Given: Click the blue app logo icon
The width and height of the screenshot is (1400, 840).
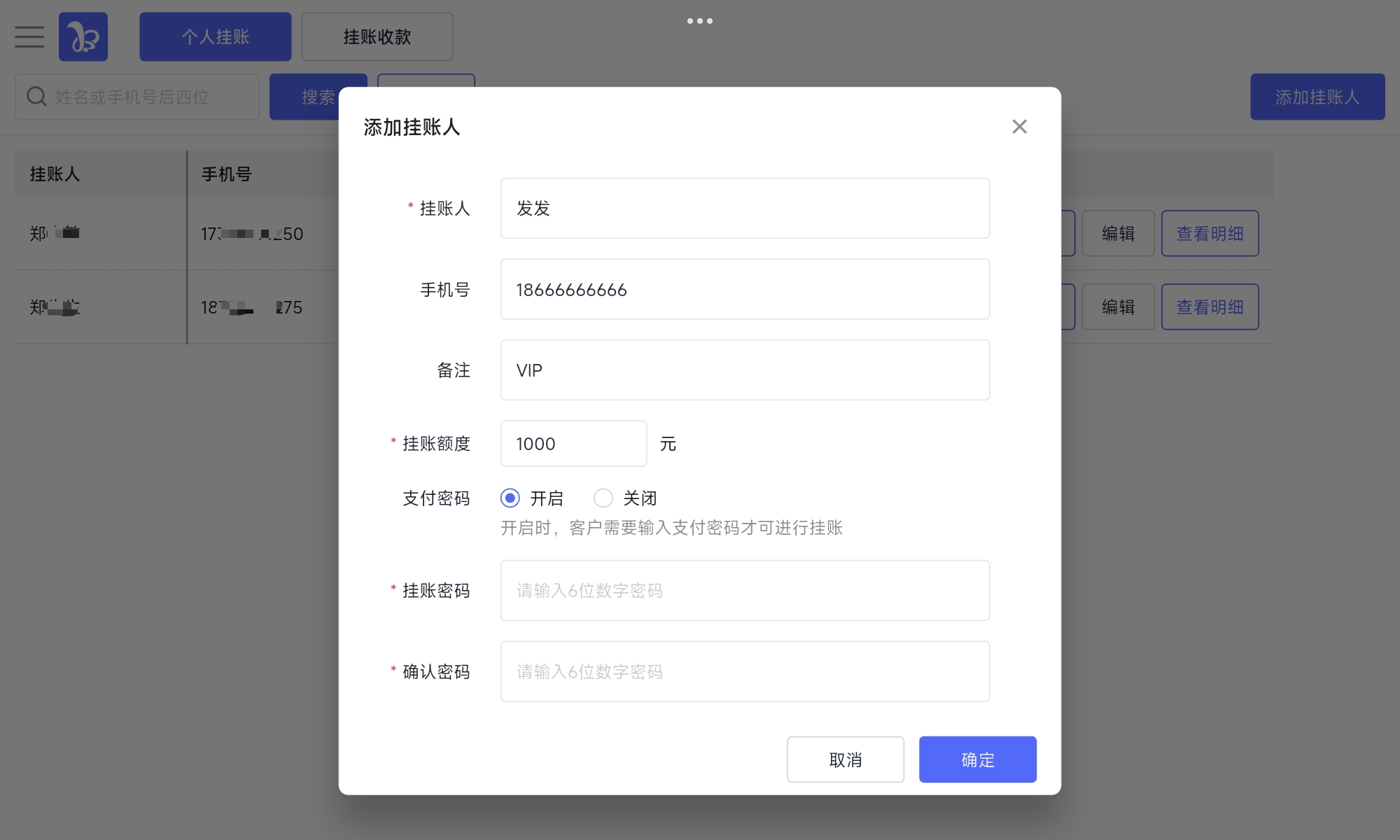Looking at the screenshot, I should tap(83, 36).
